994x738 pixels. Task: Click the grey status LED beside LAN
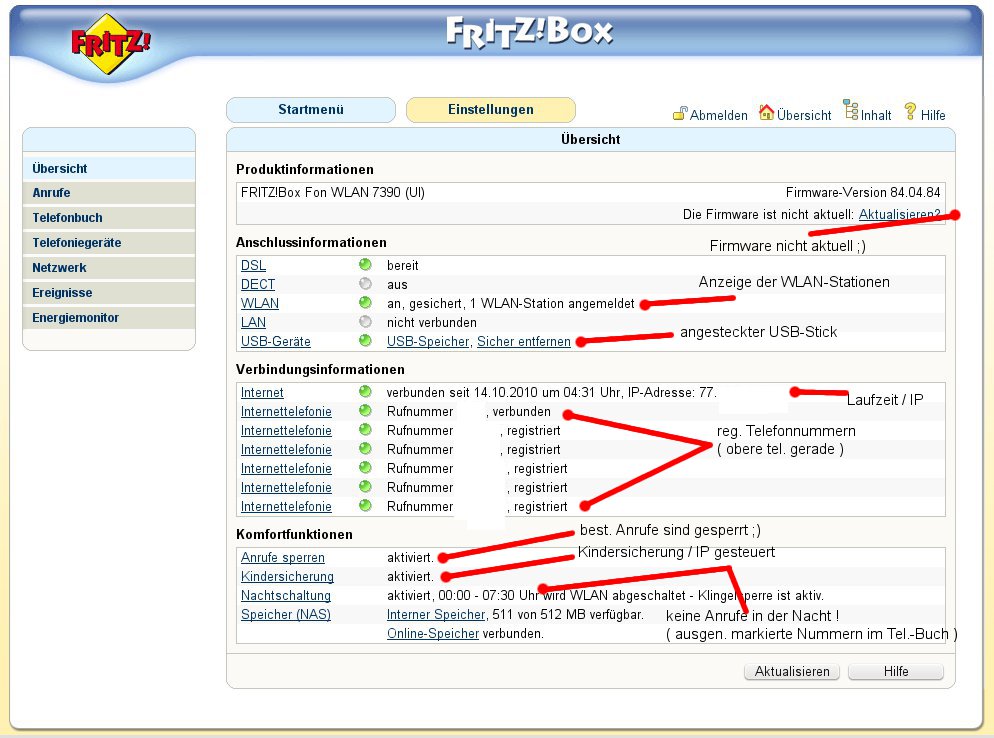(365, 321)
